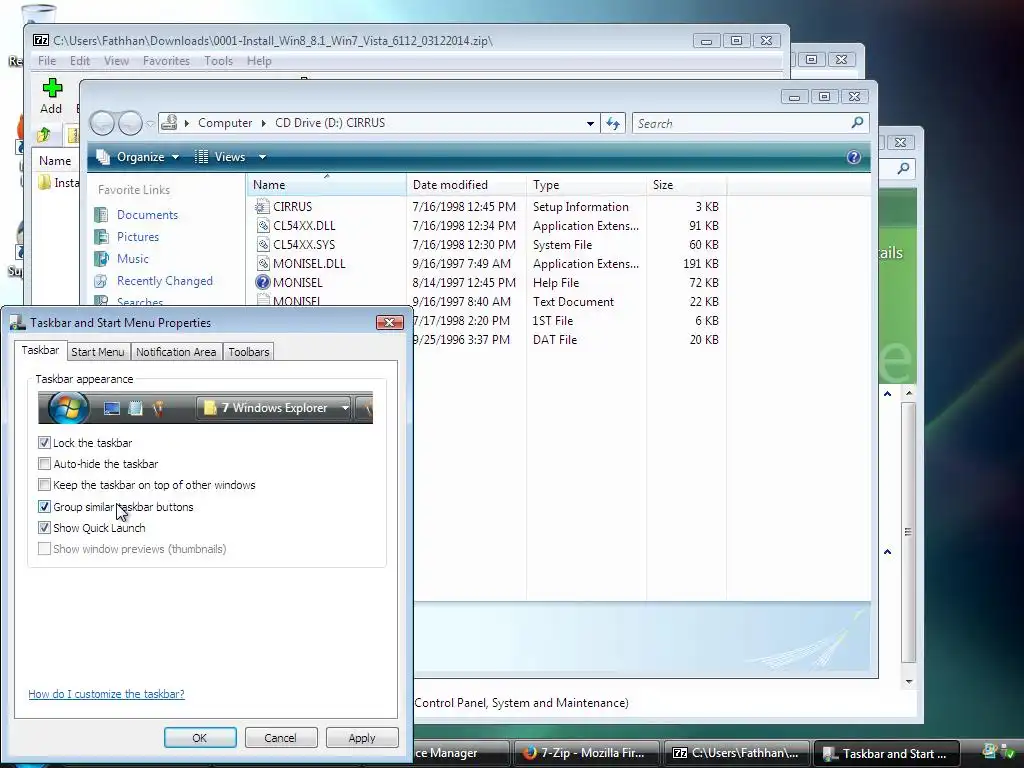Select the Taskbar tab
Image resolution: width=1024 pixels, height=768 pixels.
(40, 350)
